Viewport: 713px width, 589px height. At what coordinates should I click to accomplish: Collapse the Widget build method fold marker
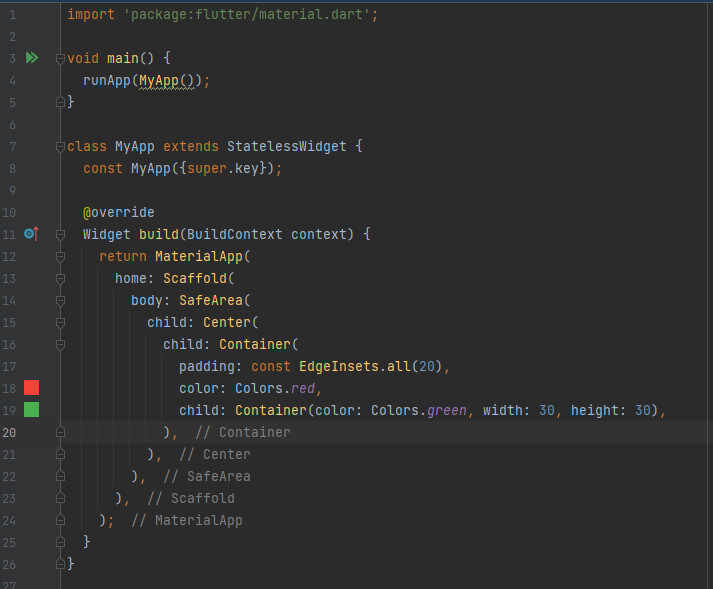click(60, 235)
